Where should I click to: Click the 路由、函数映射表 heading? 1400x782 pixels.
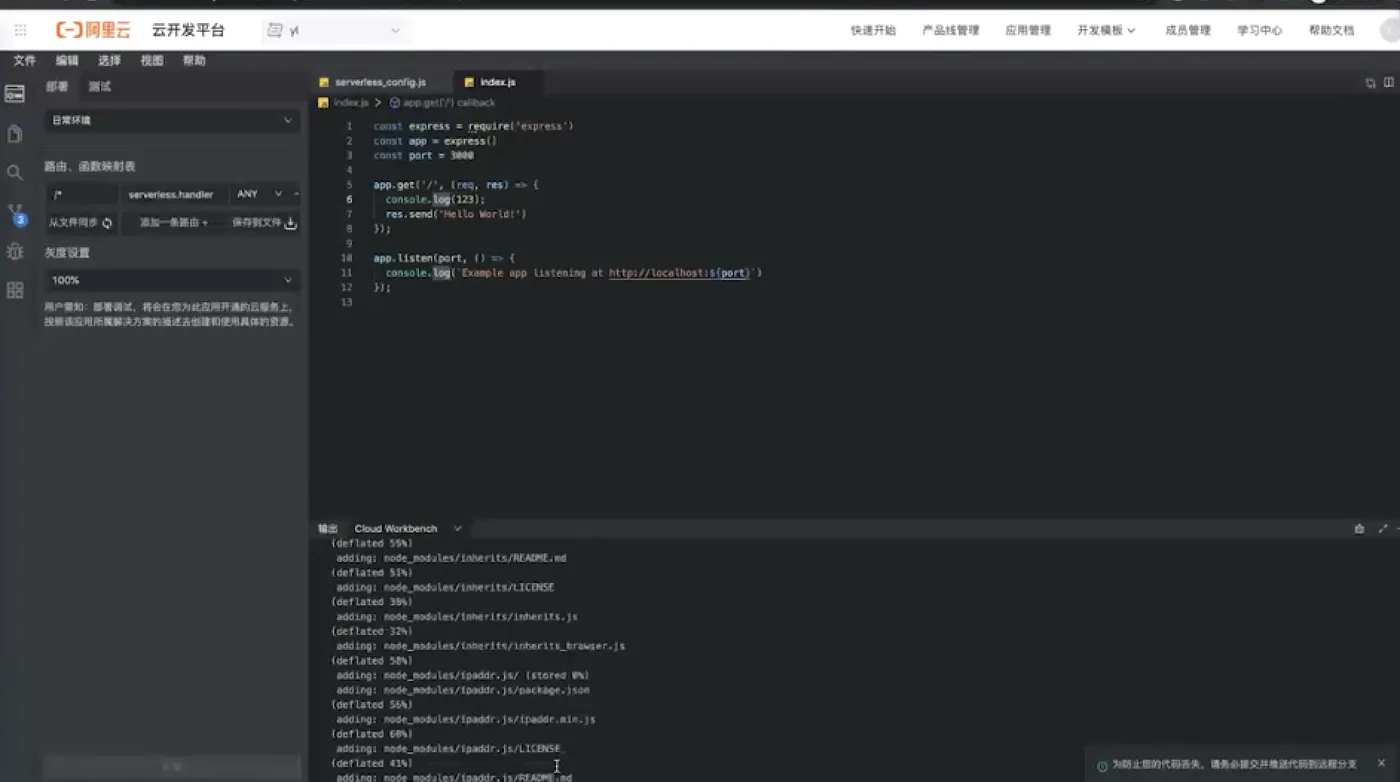point(90,166)
